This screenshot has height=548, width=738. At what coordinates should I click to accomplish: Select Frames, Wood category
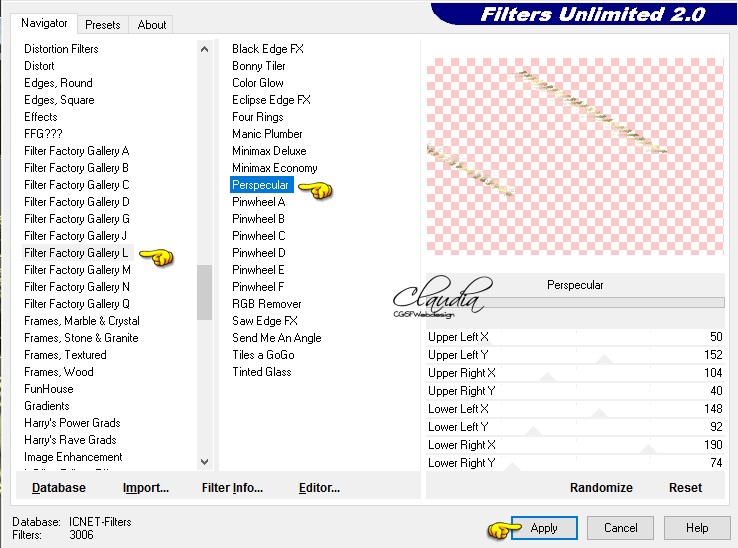[x=59, y=371]
